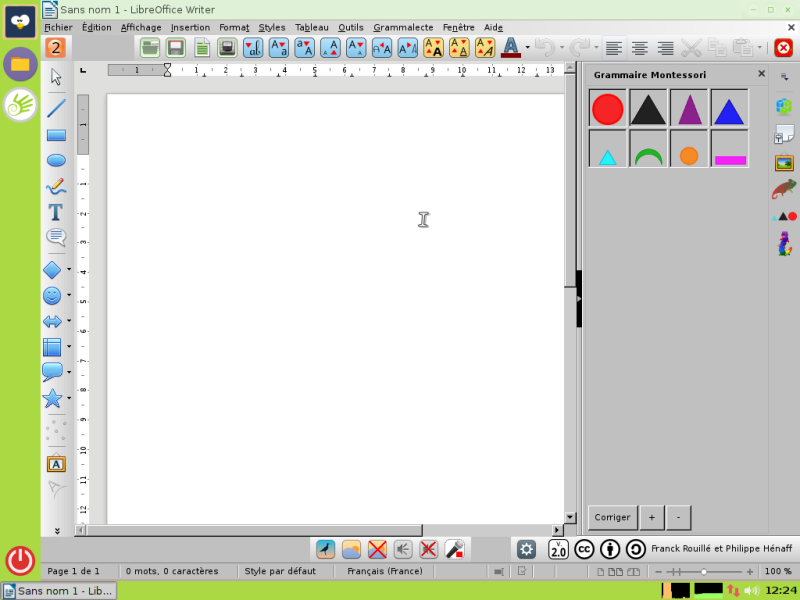The height and width of the screenshot is (600, 800).
Task: Click the zoom slider handle in the status bar
Action: [x=704, y=572]
